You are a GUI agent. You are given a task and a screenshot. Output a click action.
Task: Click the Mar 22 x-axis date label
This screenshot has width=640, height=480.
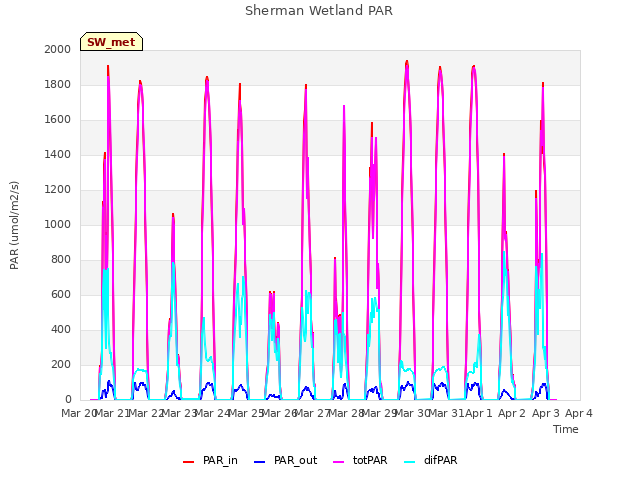tap(147, 413)
